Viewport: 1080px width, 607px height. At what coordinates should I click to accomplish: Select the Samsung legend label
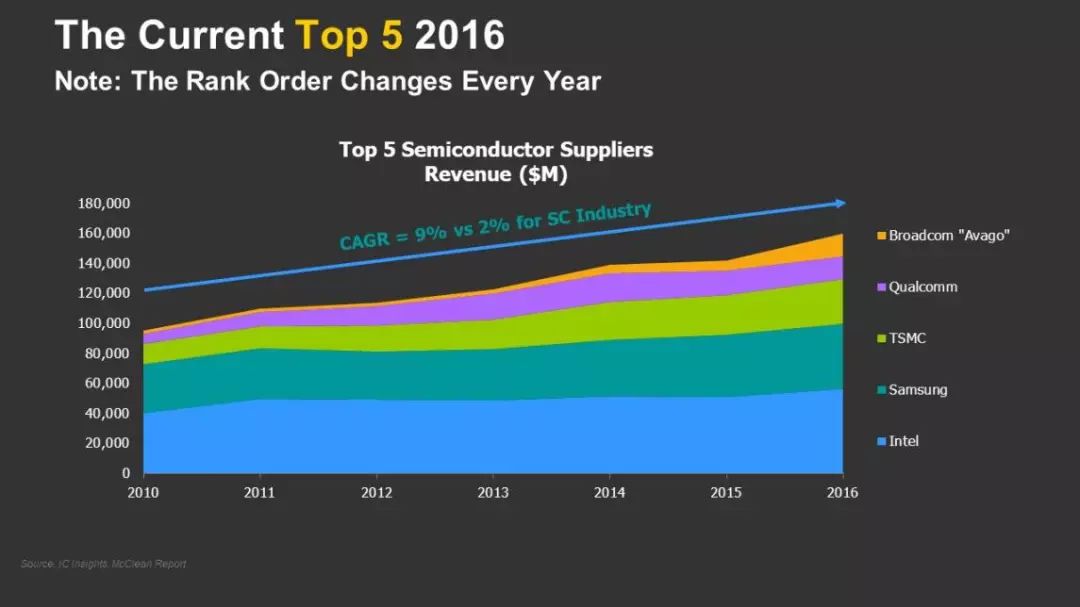point(918,390)
